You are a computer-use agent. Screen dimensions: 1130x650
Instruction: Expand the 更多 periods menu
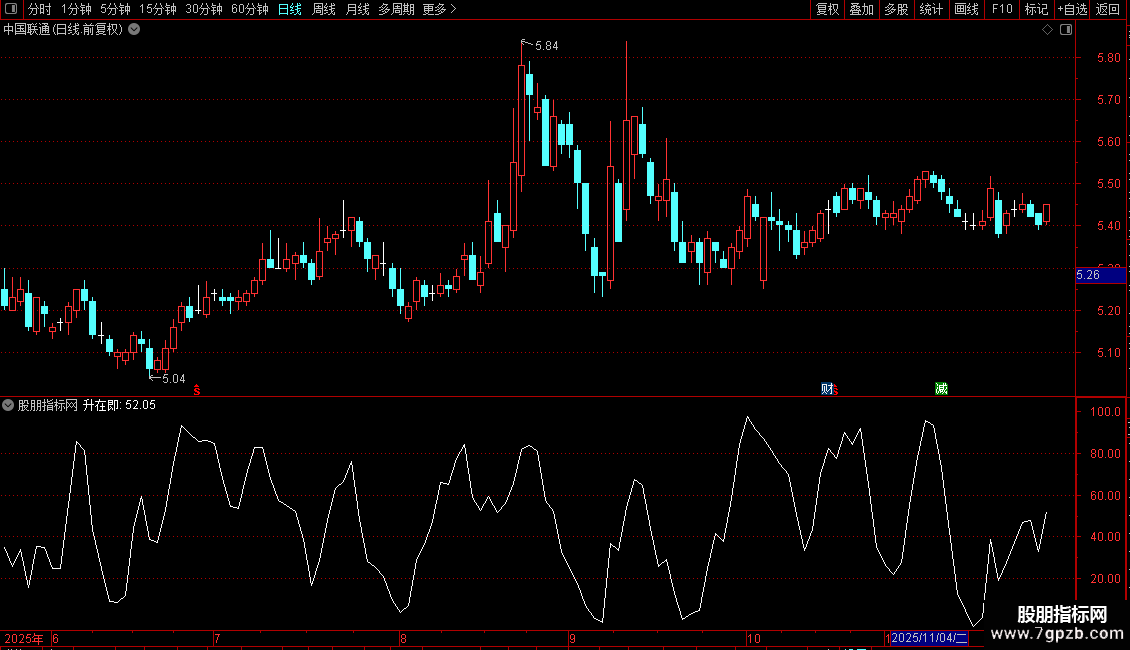click(x=439, y=9)
